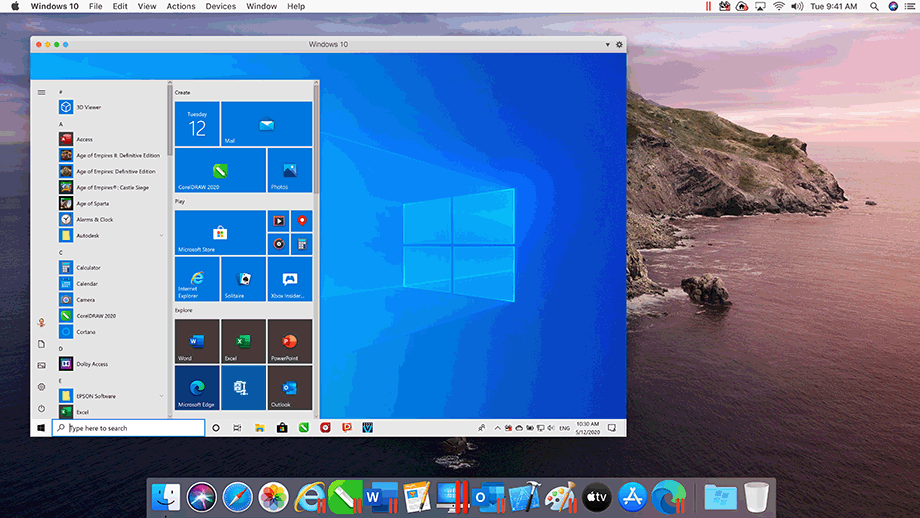Open the small Movies & TV tile
920x518 pixels.
pyautogui.click(x=279, y=221)
